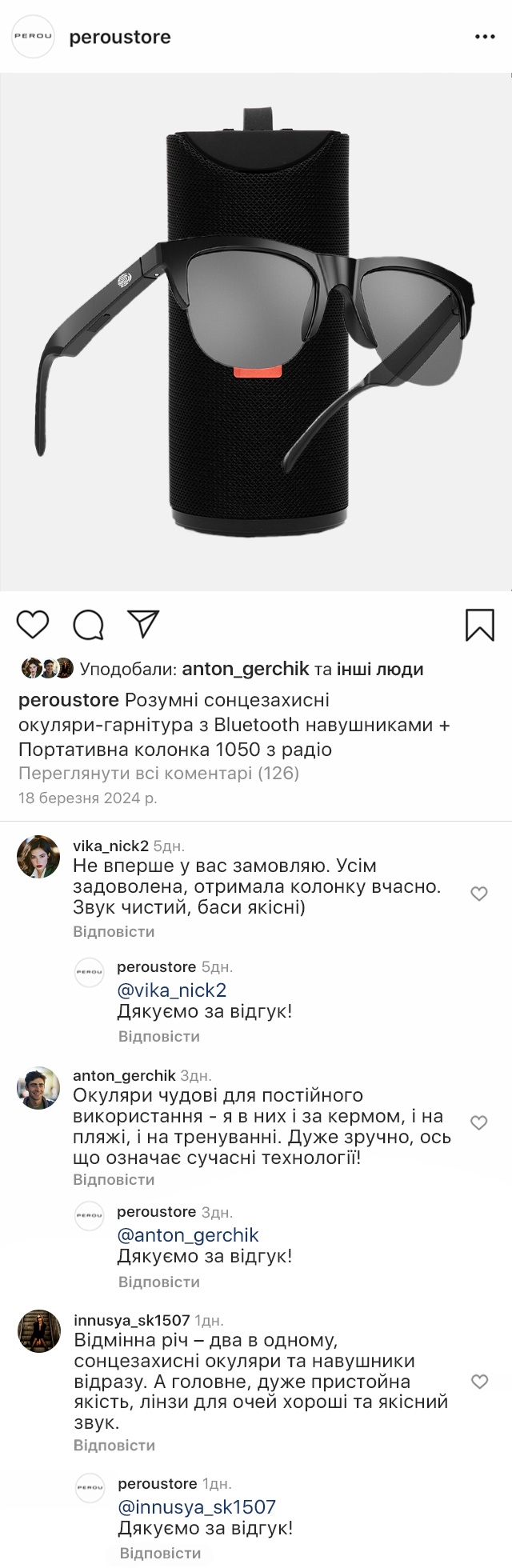
Task: Reply to vika_nick2's comment
Action: tap(114, 932)
